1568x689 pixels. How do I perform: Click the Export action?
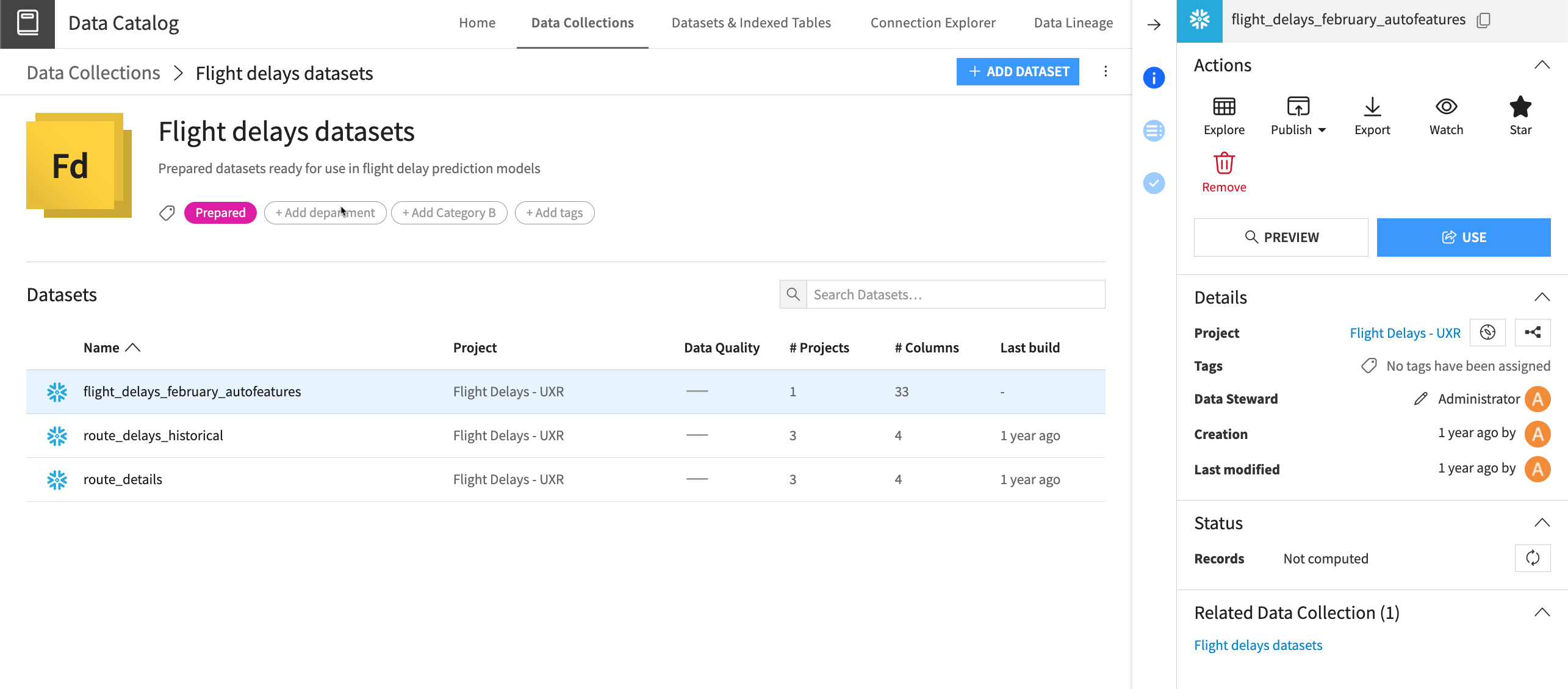click(x=1372, y=116)
